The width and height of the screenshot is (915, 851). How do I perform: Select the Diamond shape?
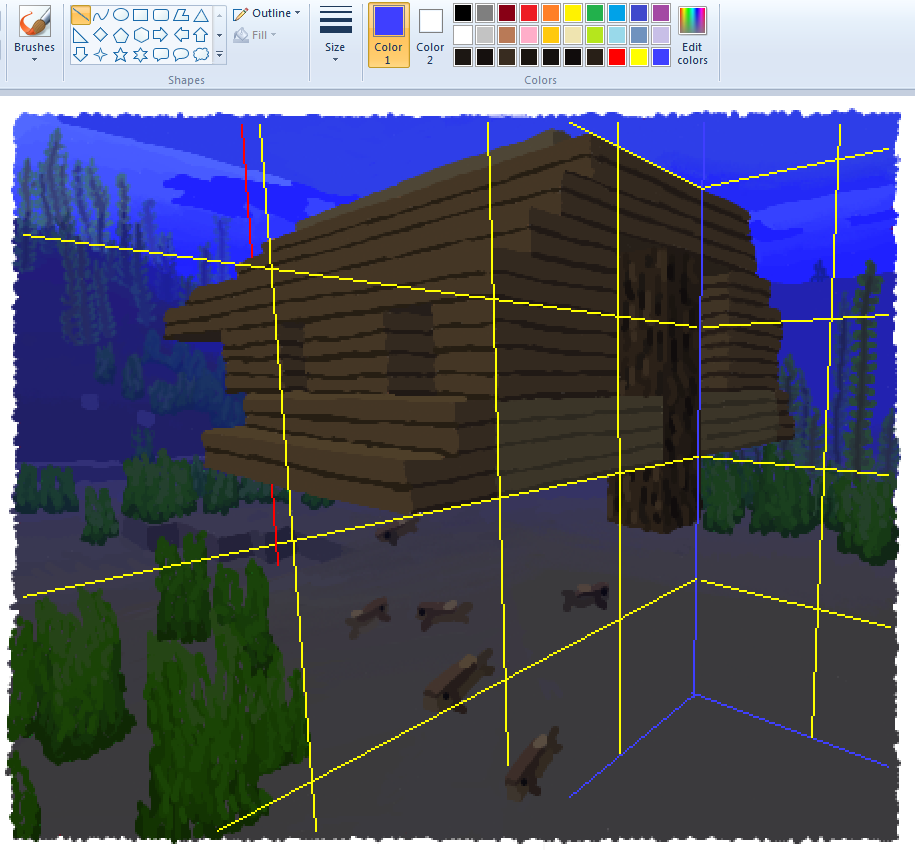point(100,35)
